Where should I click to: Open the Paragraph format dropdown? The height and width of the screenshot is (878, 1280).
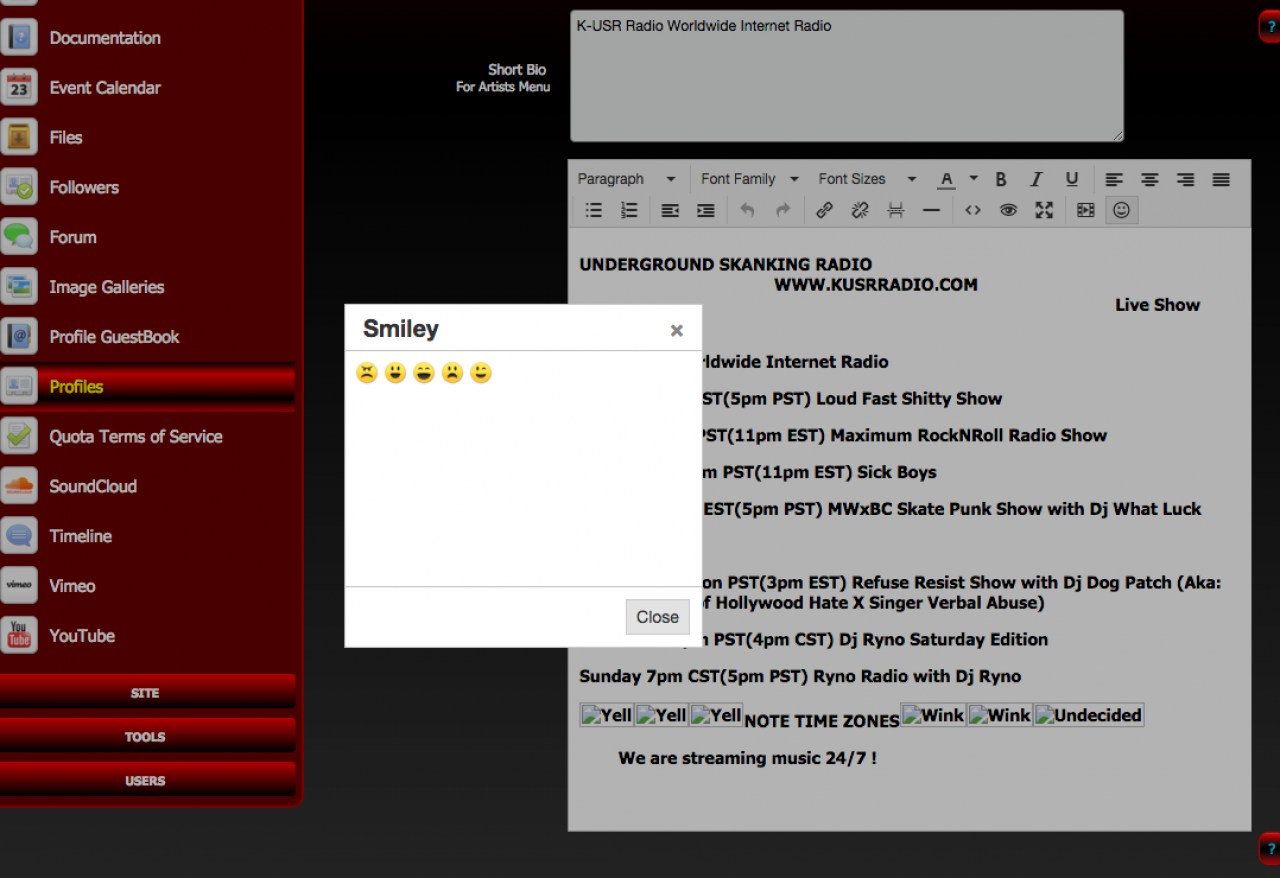(x=627, y=179)
